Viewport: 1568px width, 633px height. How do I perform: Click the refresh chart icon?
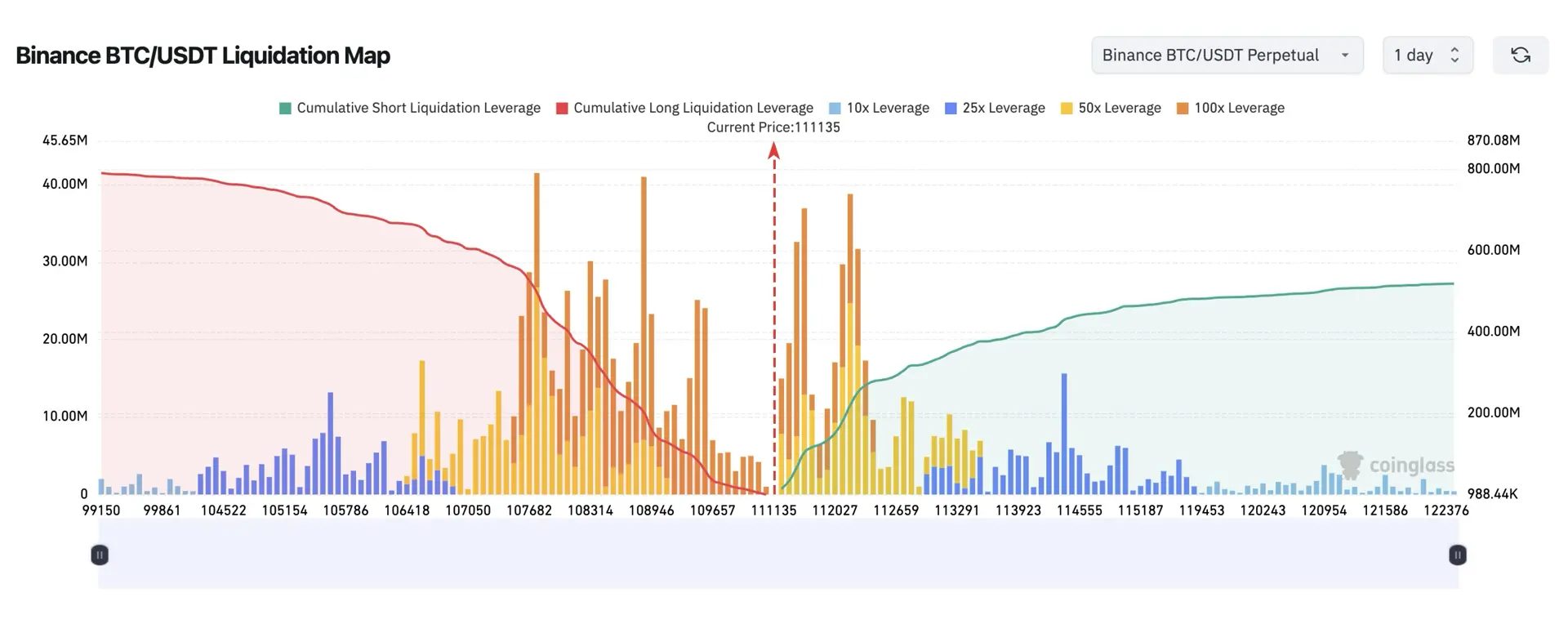(x=1520, y=55)
